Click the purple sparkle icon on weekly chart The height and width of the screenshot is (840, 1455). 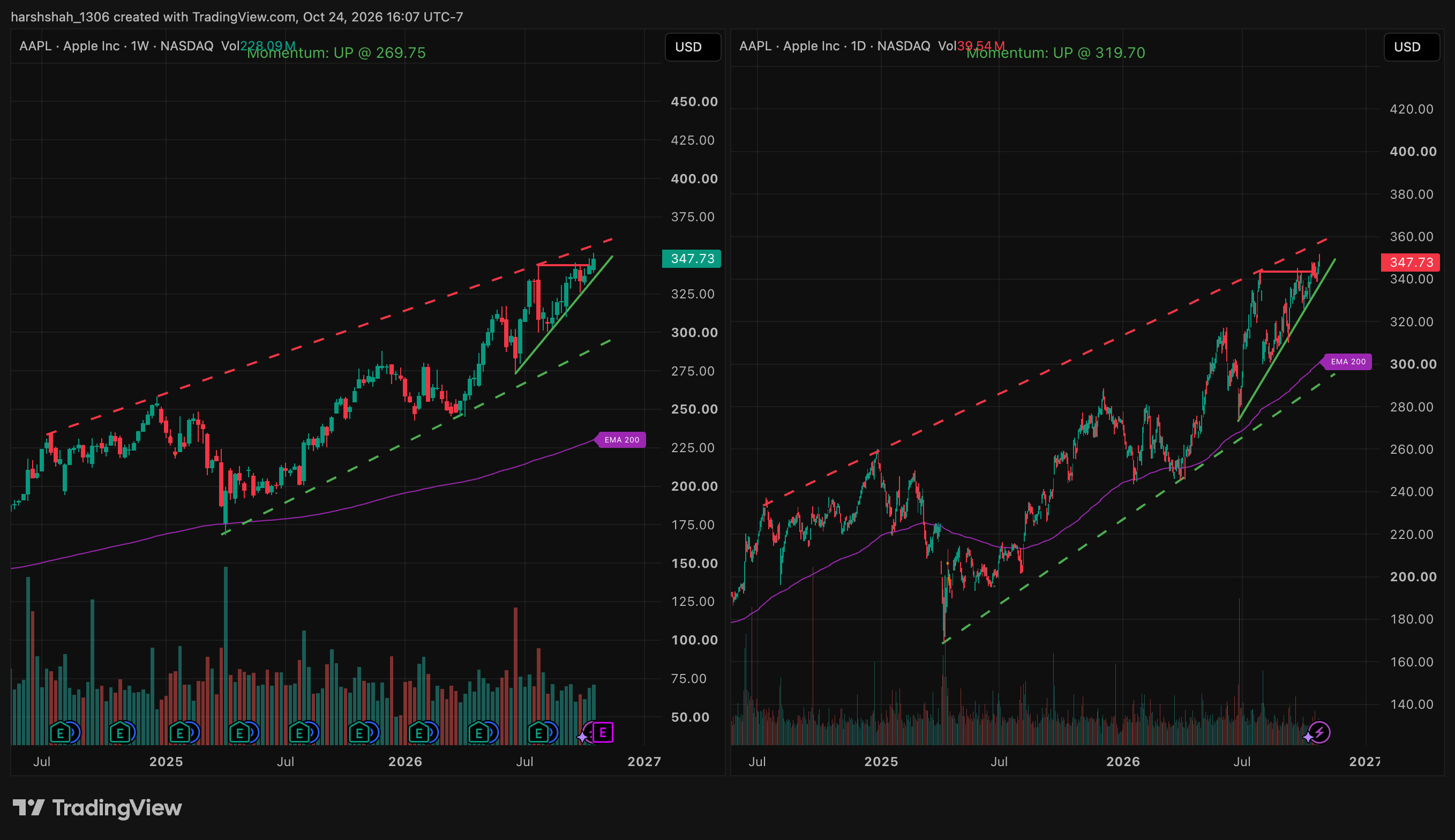[x=582, y=737]
